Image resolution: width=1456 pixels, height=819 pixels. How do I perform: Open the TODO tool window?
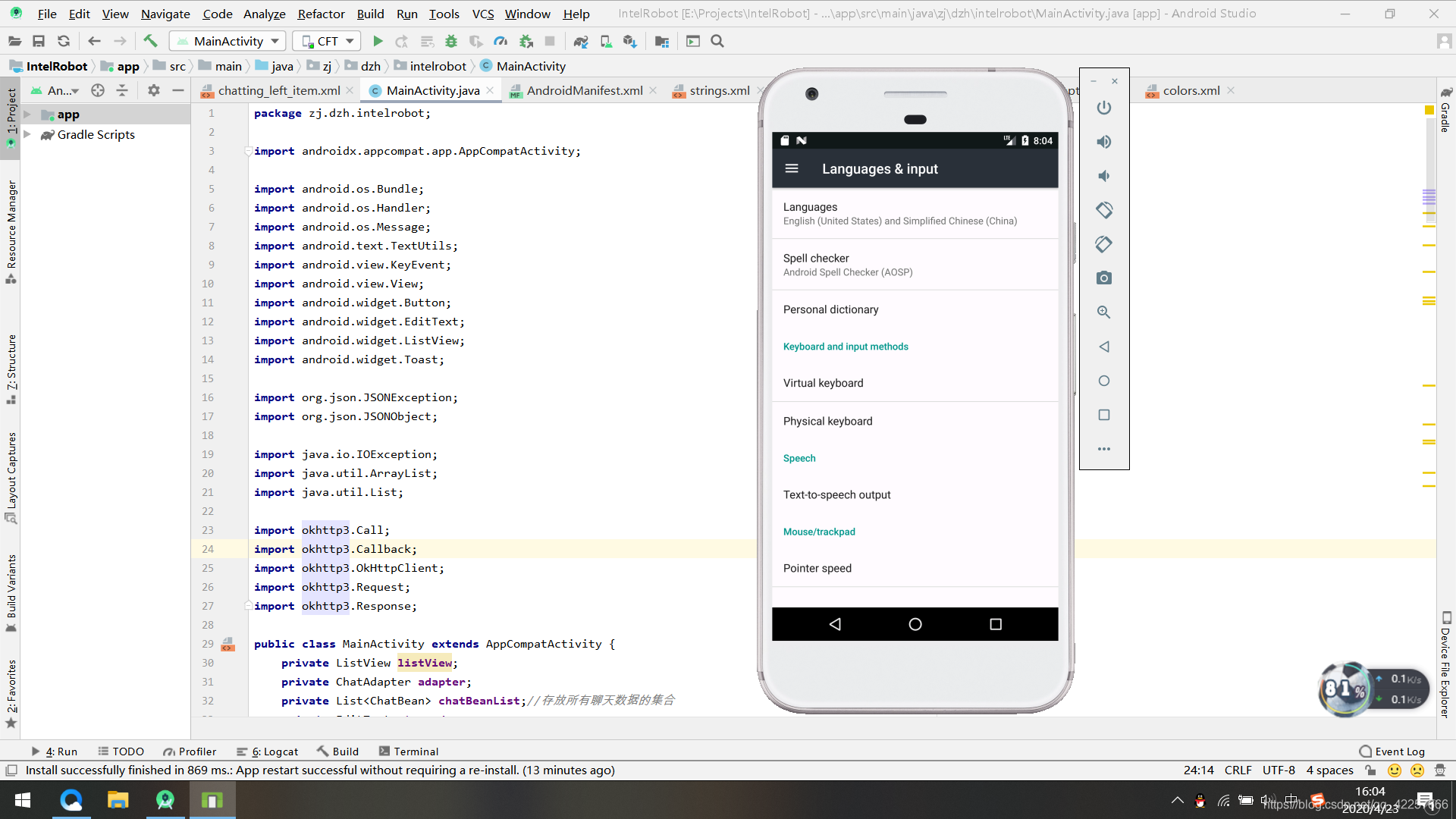tap(121, 752)
